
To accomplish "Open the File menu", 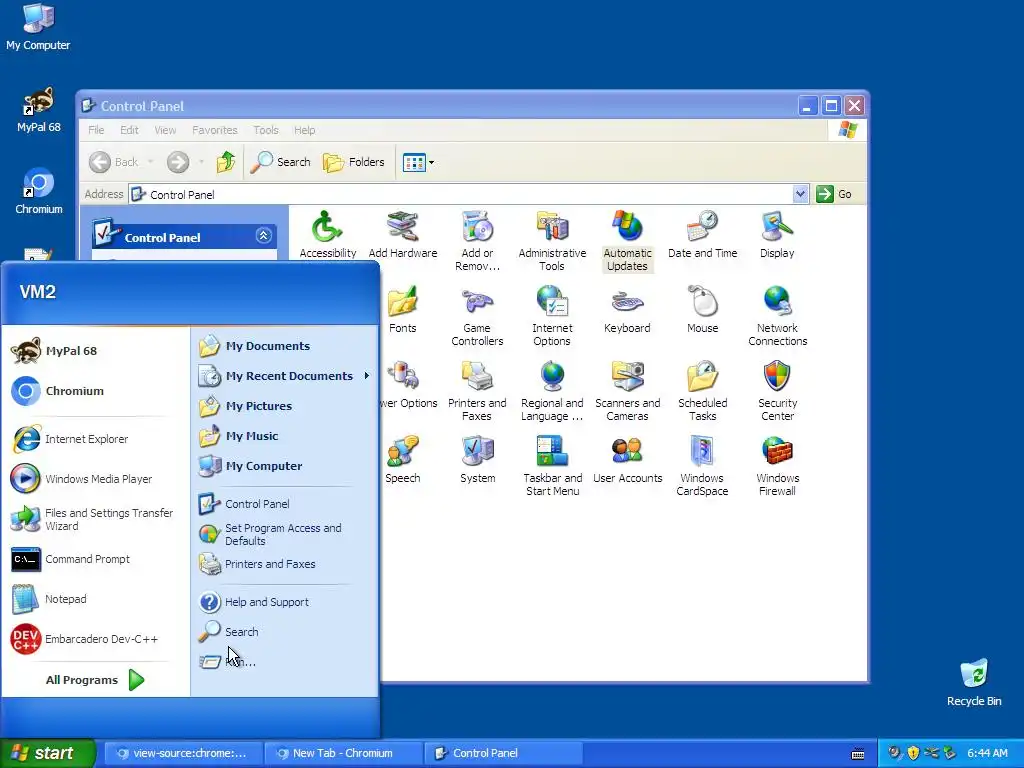I will click(x=96, y=130).
